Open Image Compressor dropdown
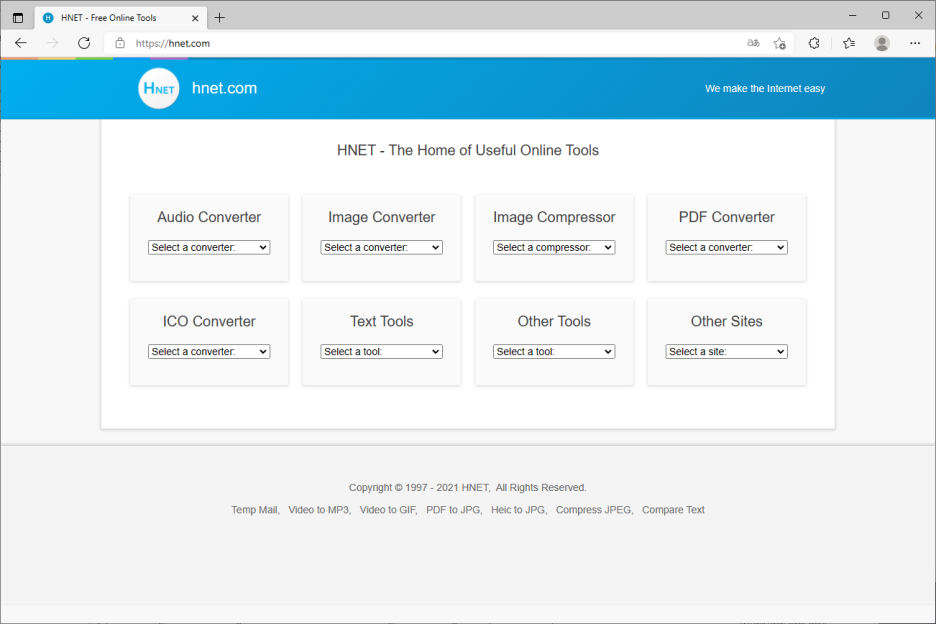The width and height of the screenshot is (936, 624). click(554, 247)
